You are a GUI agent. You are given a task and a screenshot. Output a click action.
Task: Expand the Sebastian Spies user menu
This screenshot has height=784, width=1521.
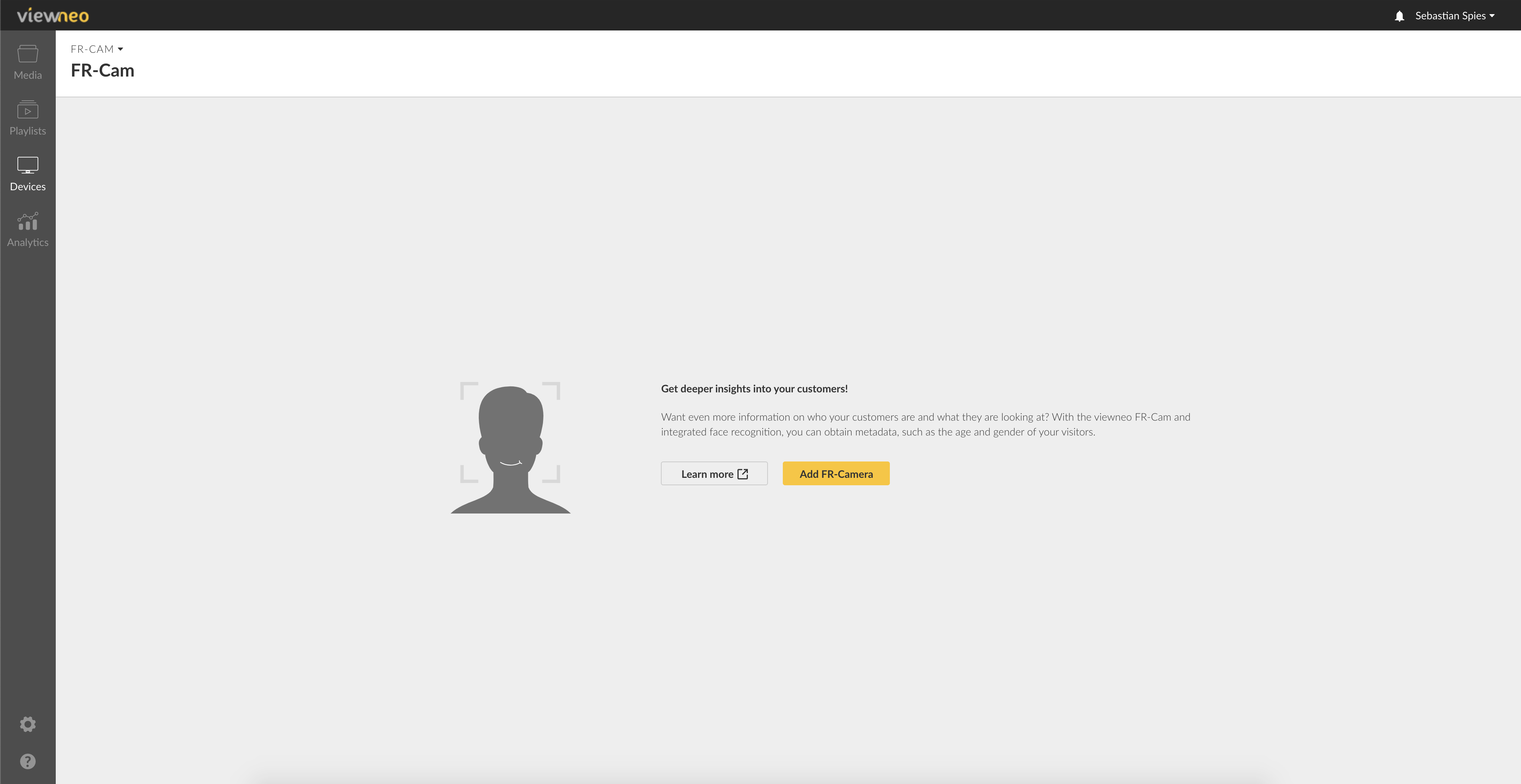click(1455, 16)
